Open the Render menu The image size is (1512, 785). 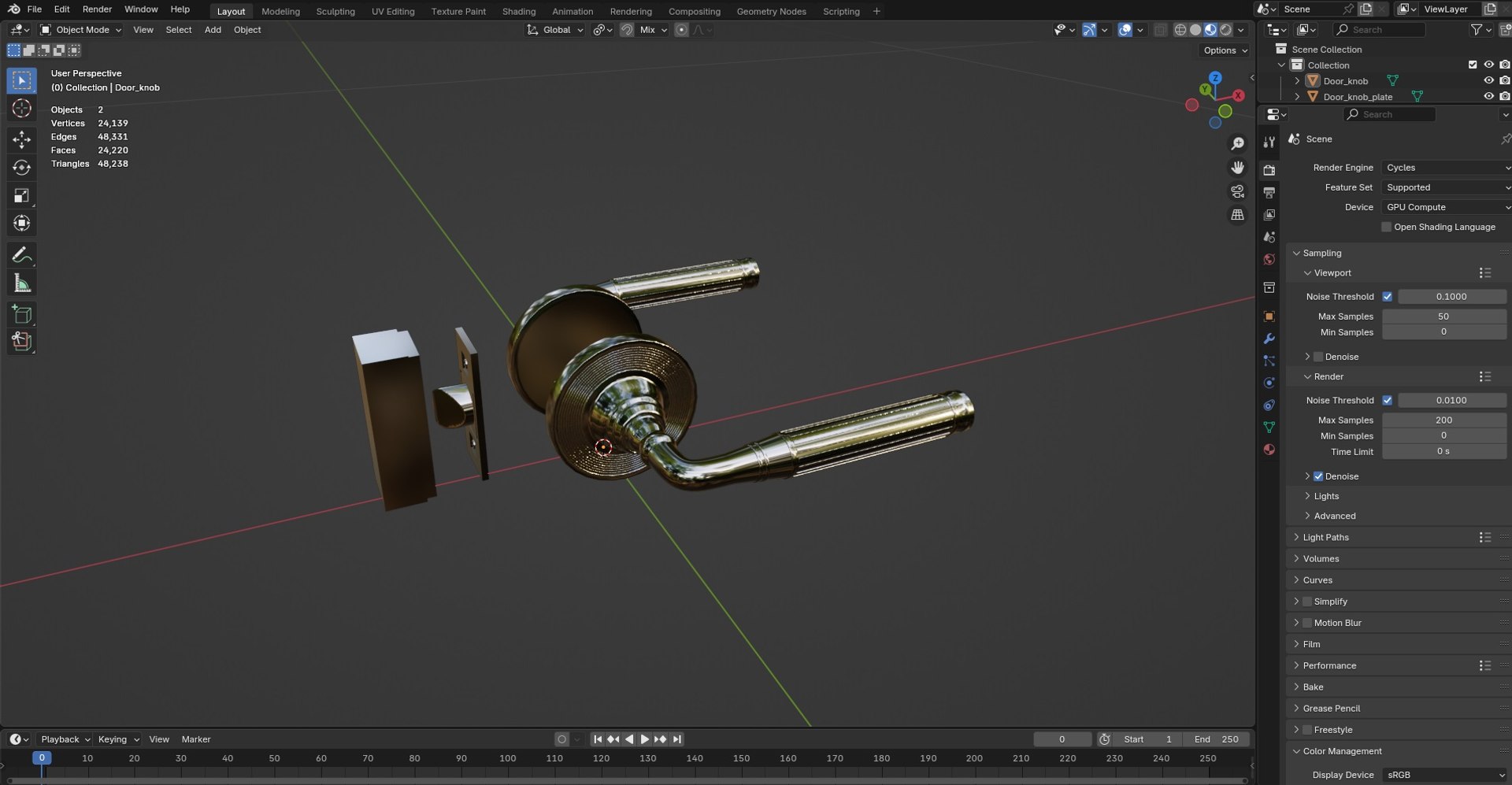97,9
